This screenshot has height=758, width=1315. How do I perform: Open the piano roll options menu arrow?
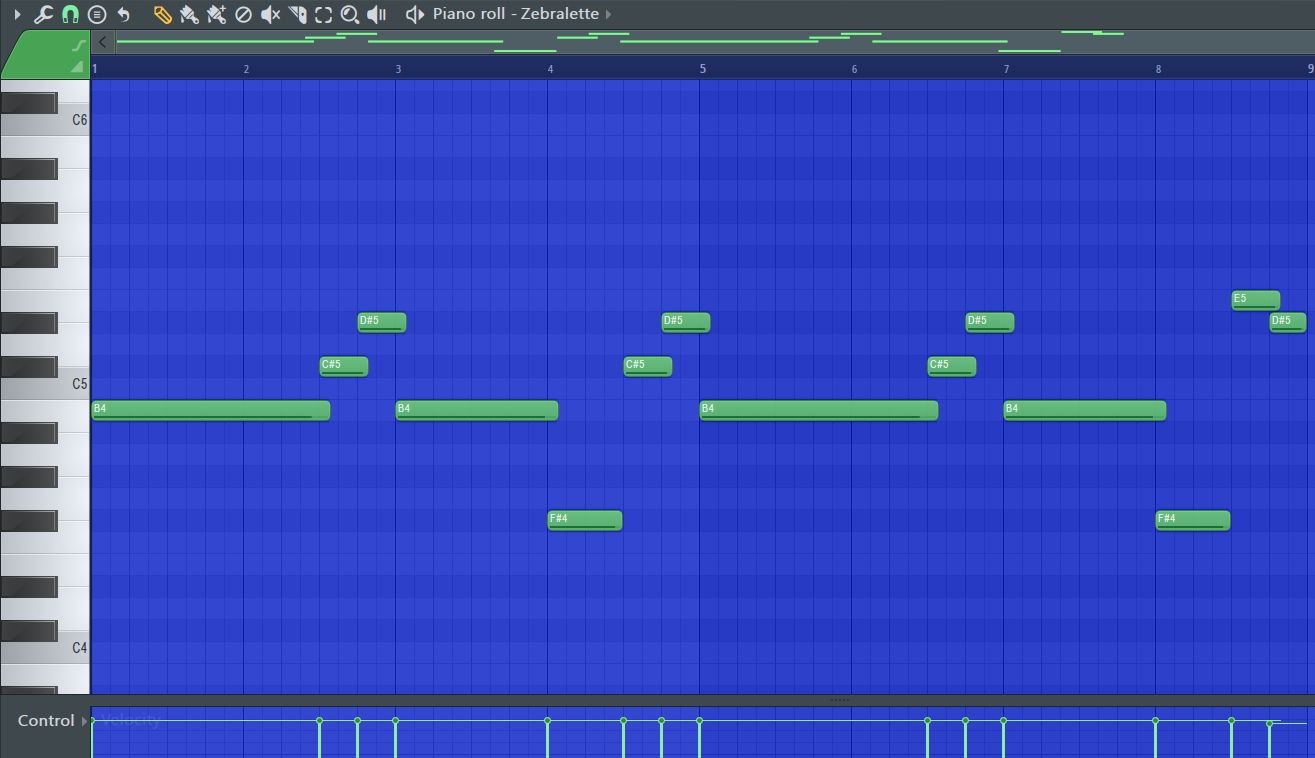point(17,14)
